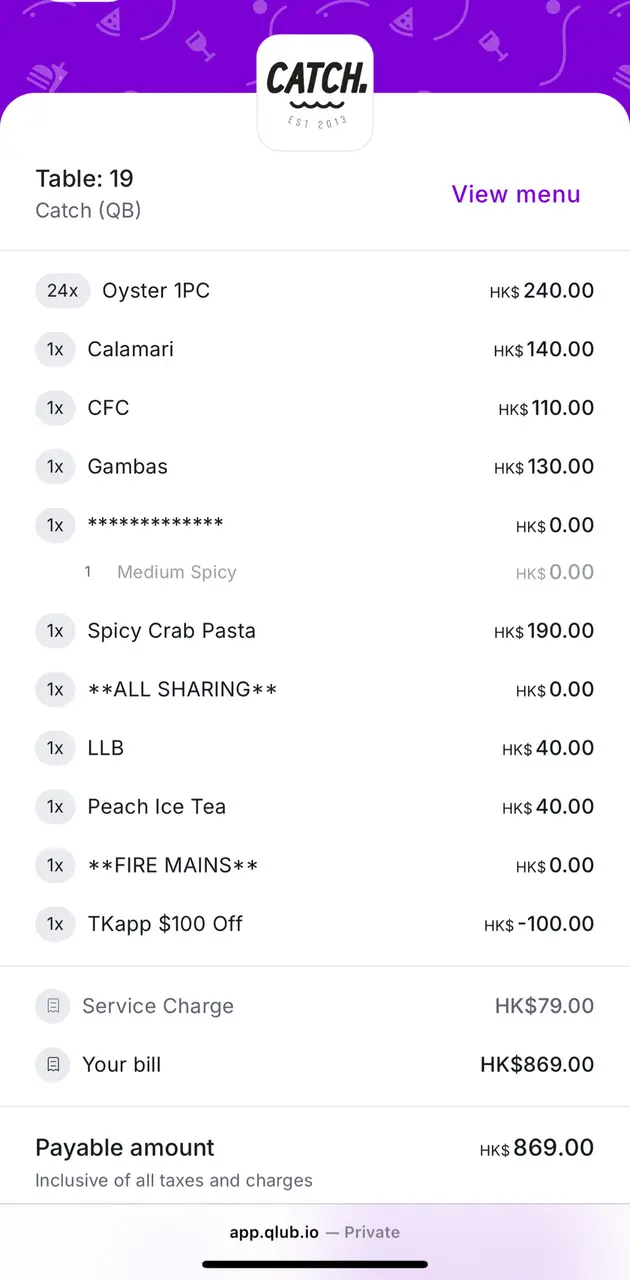The height and width of the screenshot is (1280, 630).
Task: Tap the Payable amount total HK$869.00
Action: click(x=537, y=1148)
